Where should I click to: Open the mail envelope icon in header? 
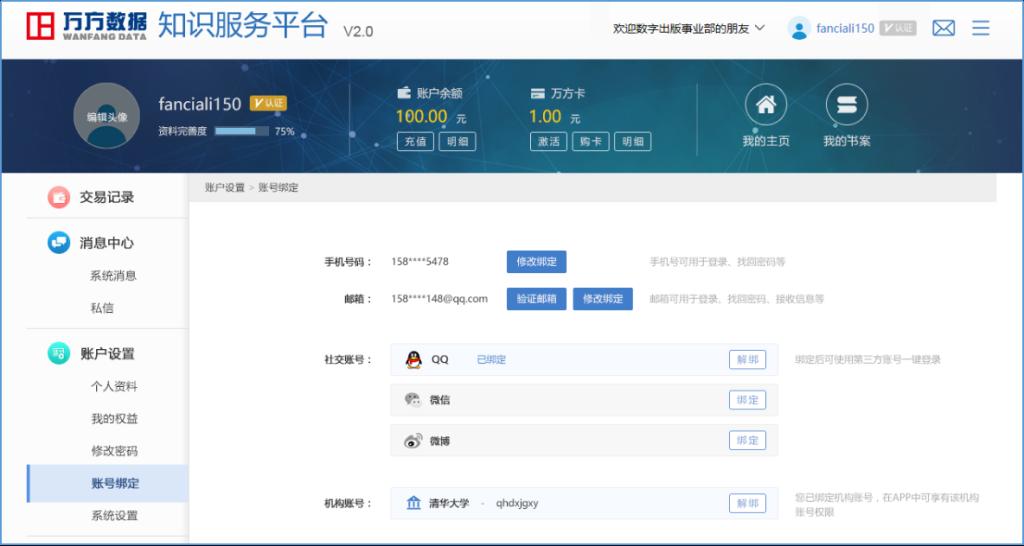click(x=943, y=28)
